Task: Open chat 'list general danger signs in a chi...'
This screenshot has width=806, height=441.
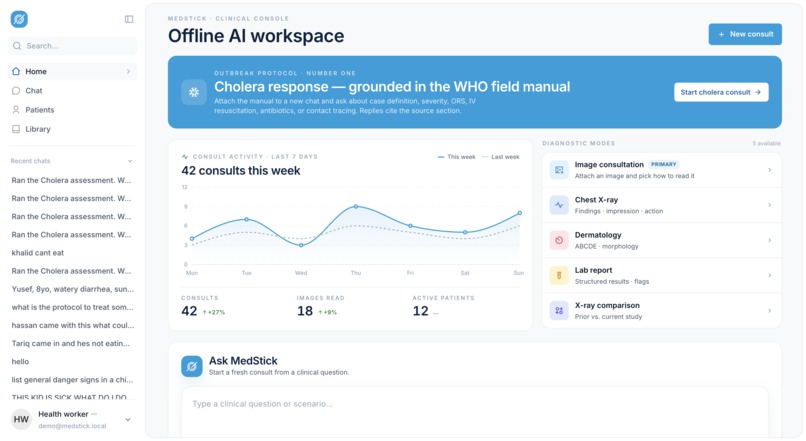Action: tap(72, 380)
